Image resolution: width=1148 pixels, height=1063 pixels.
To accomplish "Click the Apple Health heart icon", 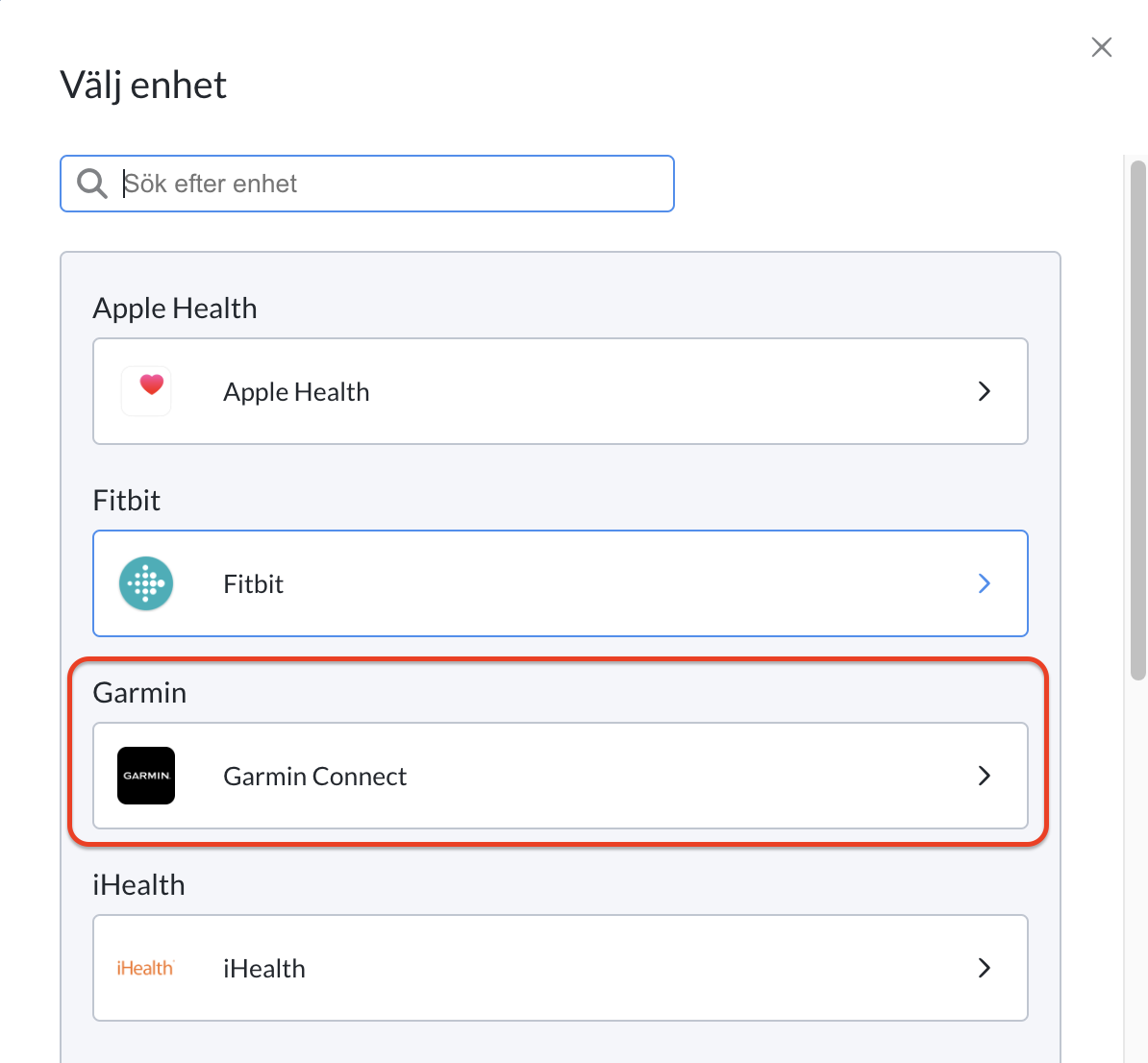I will [x=146, y=391].
